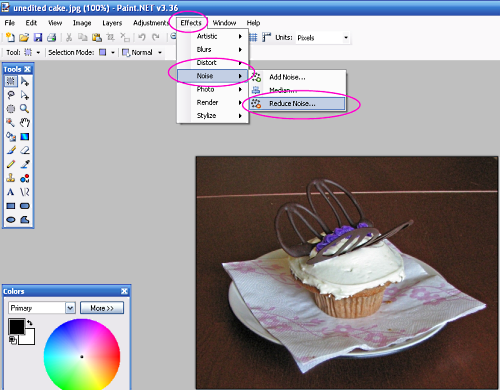
Task: Select the Move Selected Pixels tool
Action: [x=25, y=81]
